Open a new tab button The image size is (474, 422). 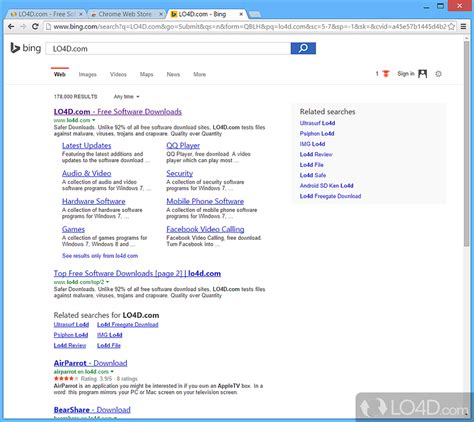[x=255, y=14]
